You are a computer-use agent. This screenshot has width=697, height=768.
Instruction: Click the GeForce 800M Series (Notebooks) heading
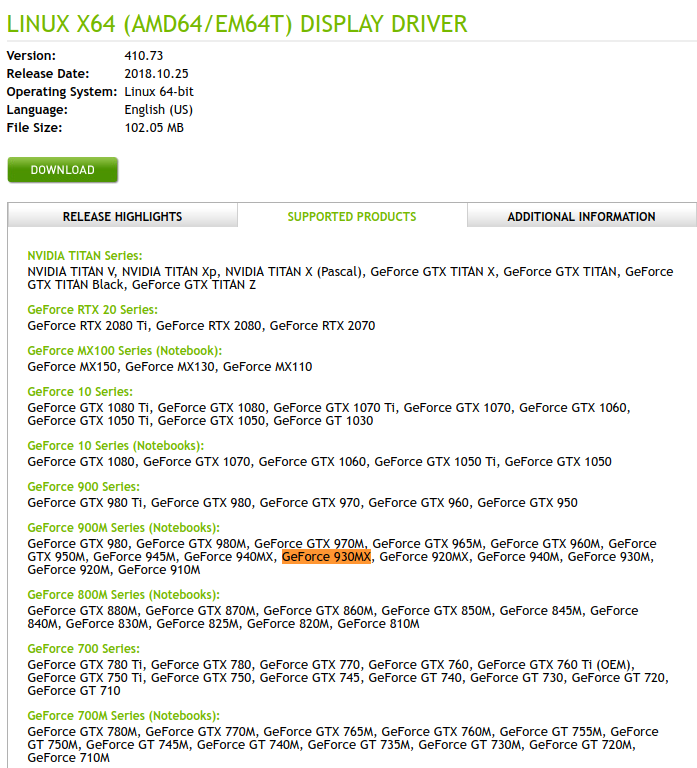[123, 595]
